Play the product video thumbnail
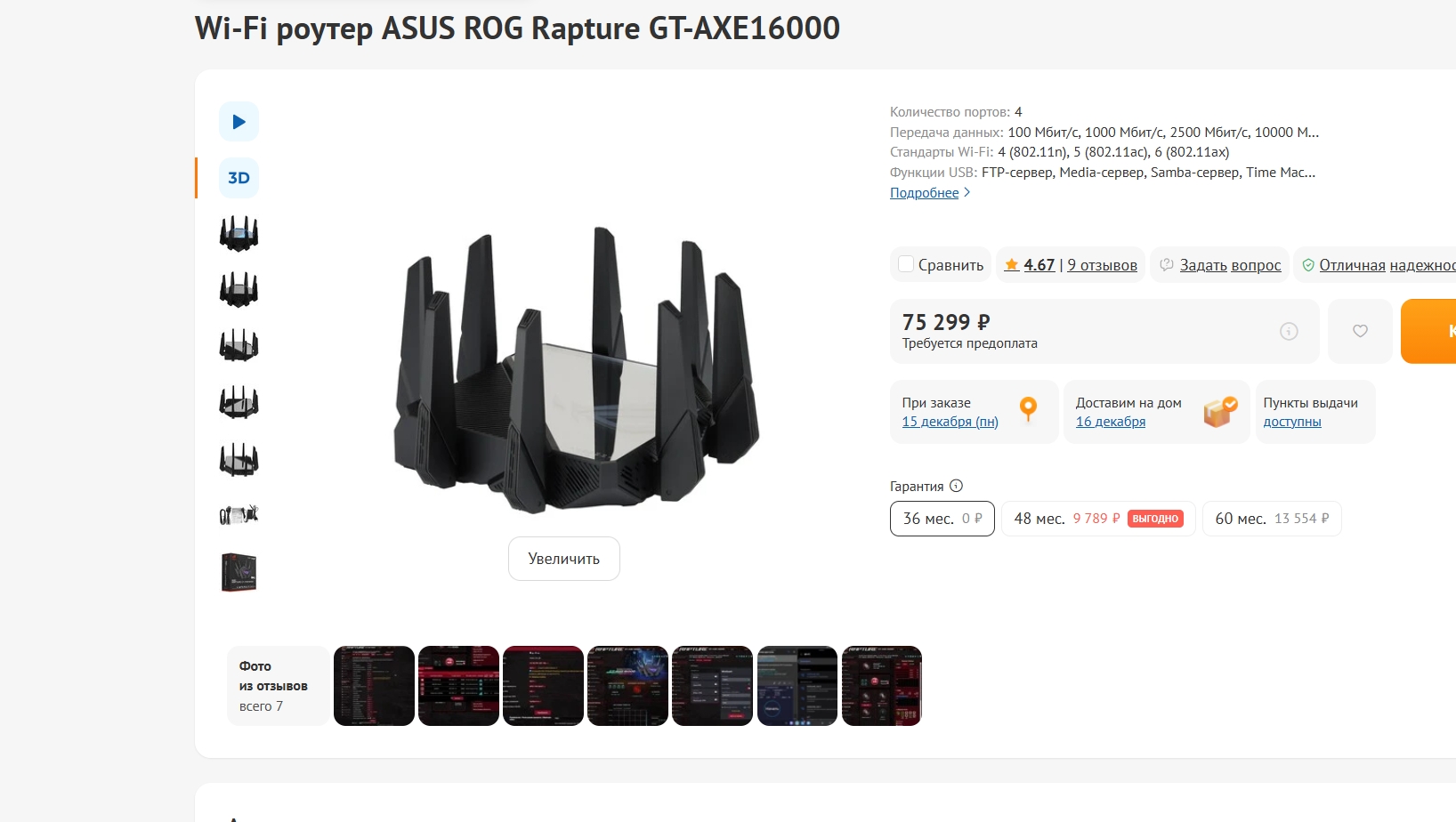The width and height of the screenshot is (1456, 822). pos(239,122)
